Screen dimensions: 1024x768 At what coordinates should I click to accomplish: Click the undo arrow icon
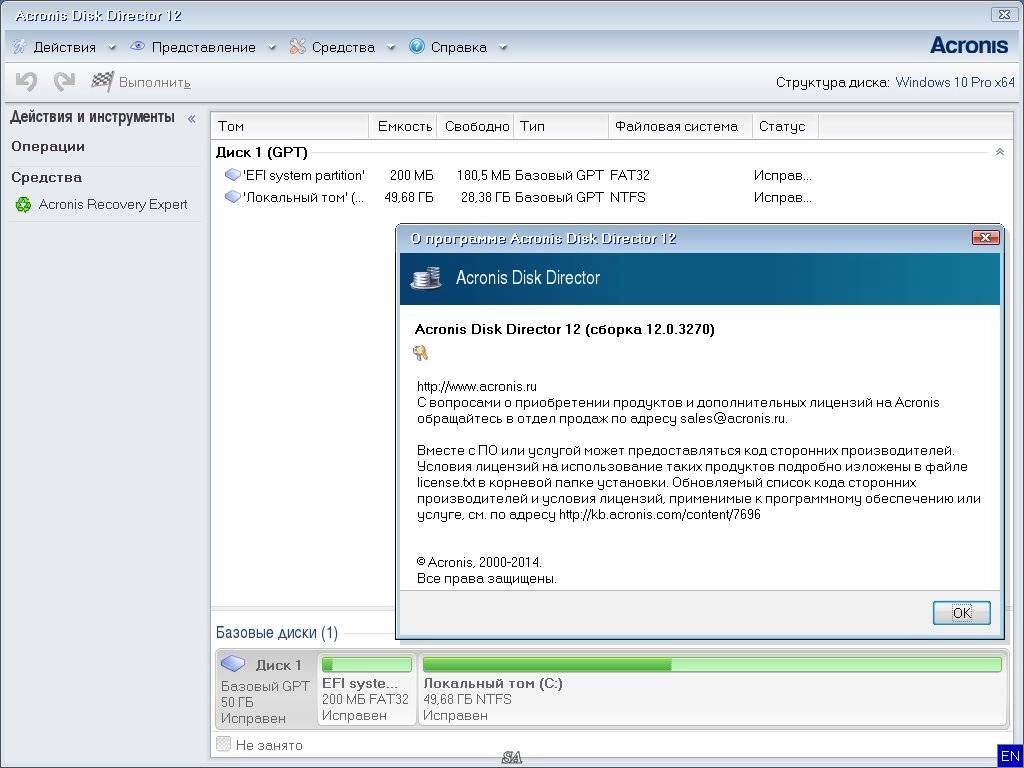pos(26,82)
